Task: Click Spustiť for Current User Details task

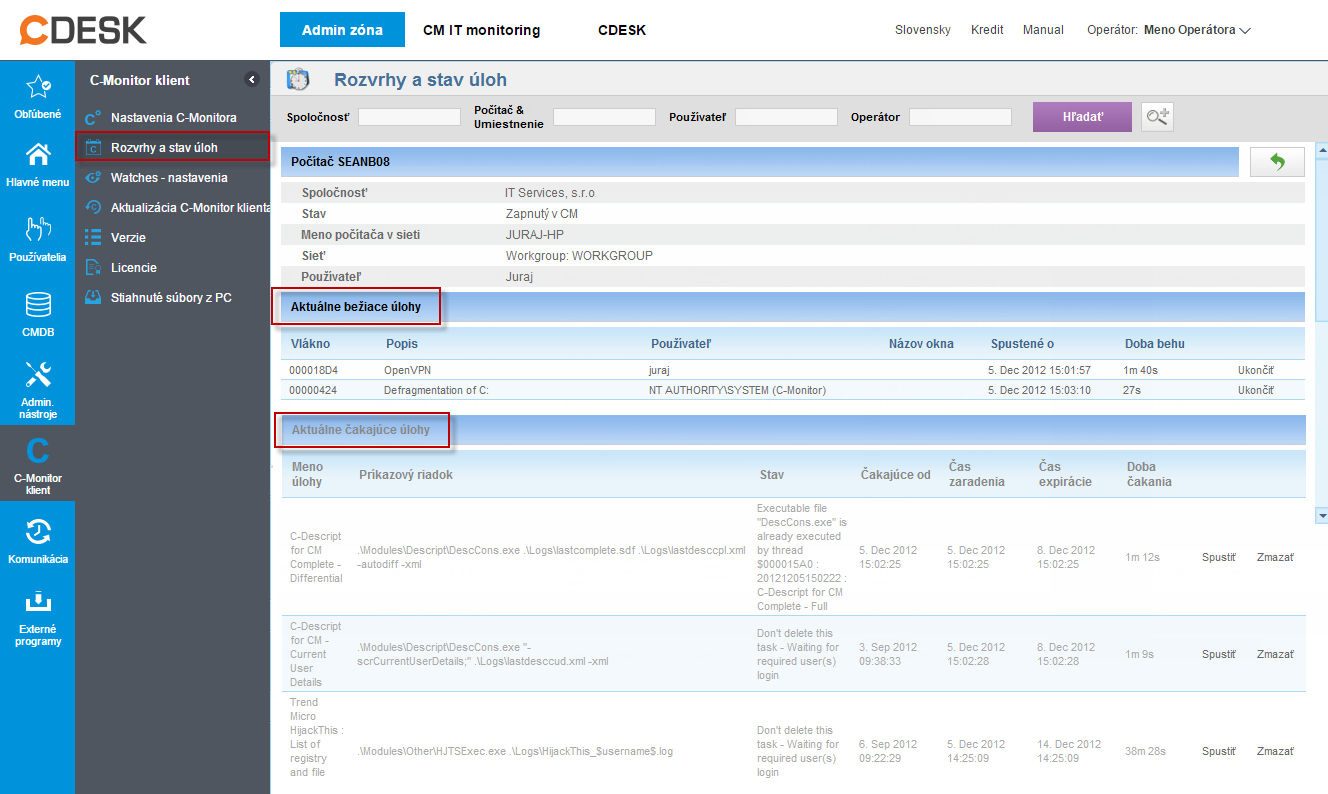Action: 1219,654
